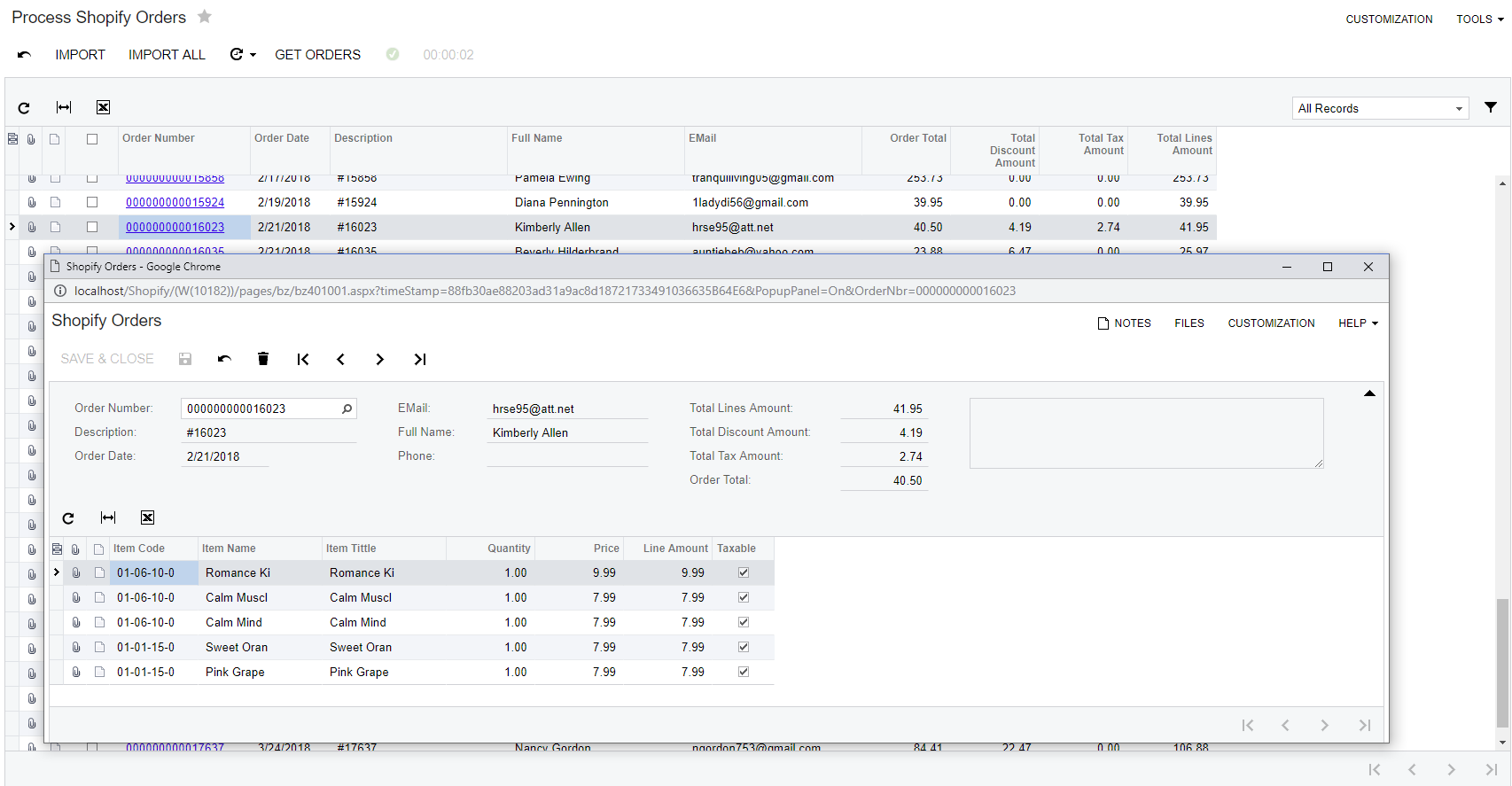The image size is (1512, 786).
Task: Fit columns in line items grid
Action: [108, 518]
